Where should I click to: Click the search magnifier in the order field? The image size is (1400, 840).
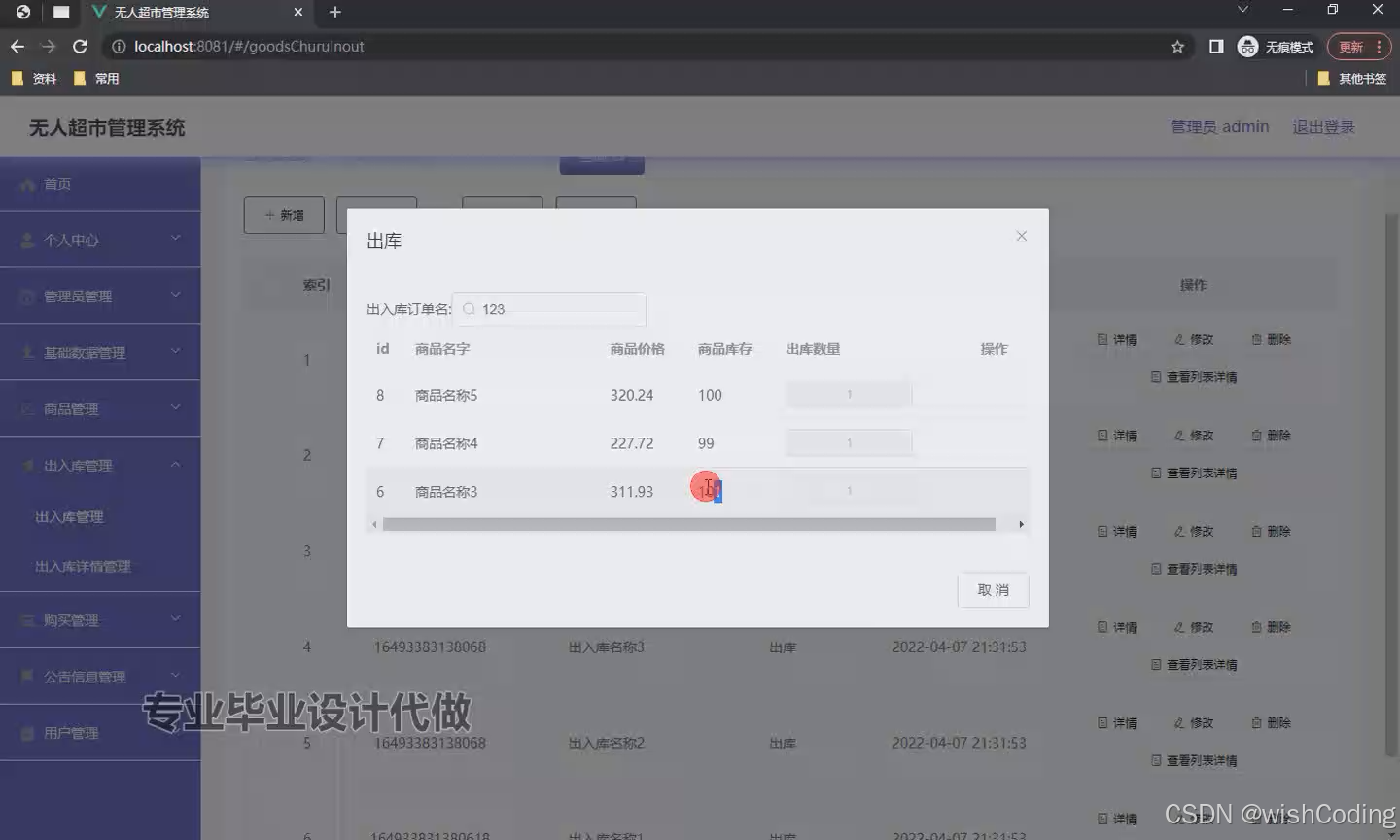(x=472, y=308)
